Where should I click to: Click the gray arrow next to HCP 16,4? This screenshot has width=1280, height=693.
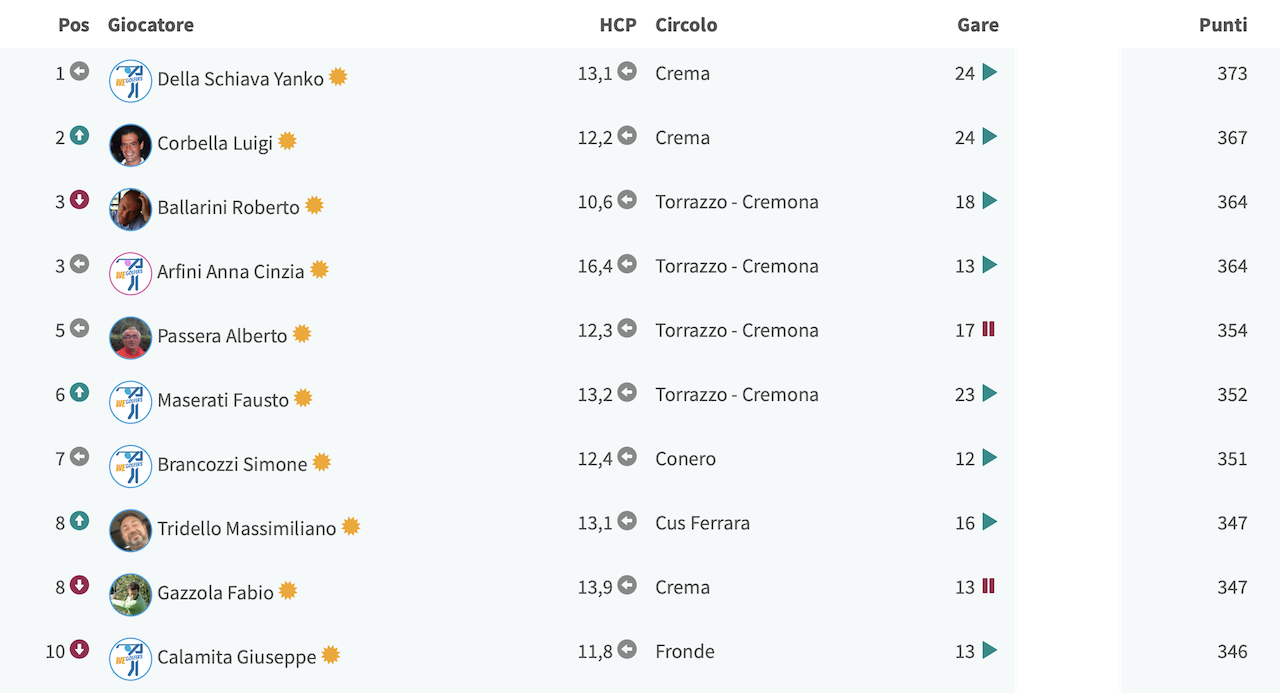[627, 264]
